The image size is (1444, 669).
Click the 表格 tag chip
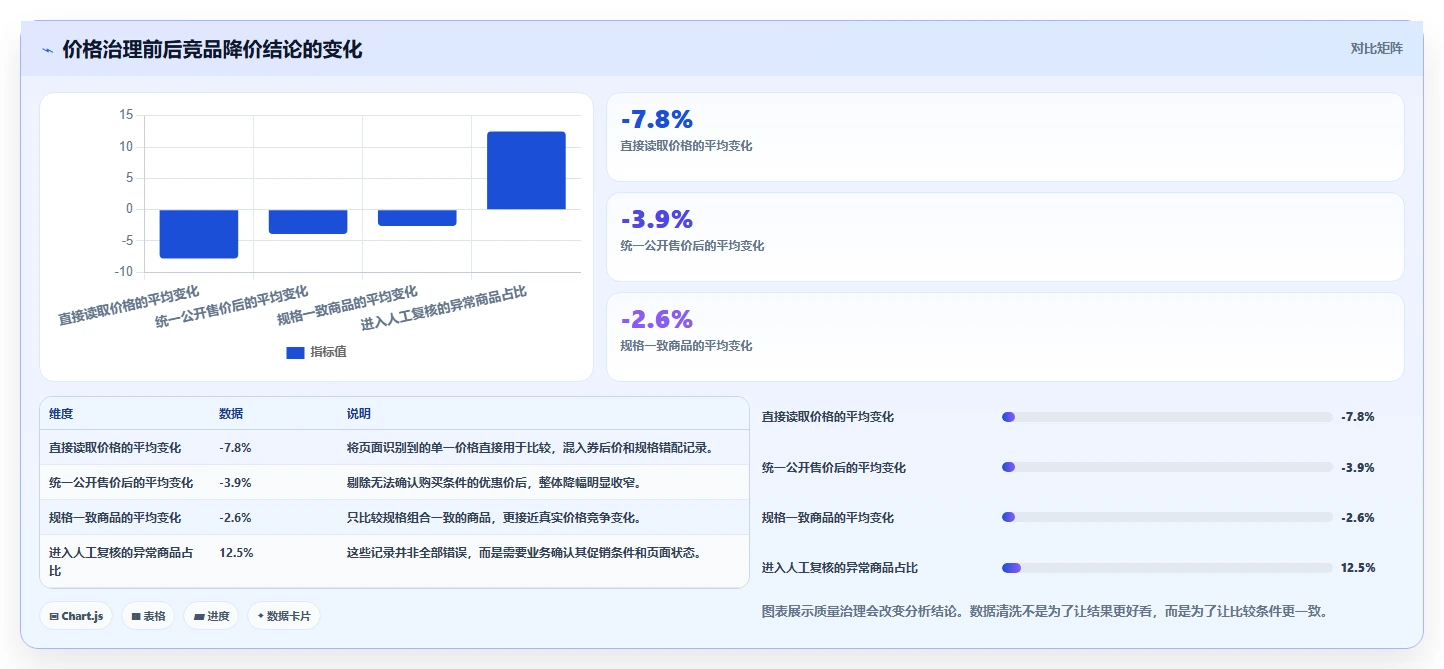pyautogui.click(x=149, y=616)
